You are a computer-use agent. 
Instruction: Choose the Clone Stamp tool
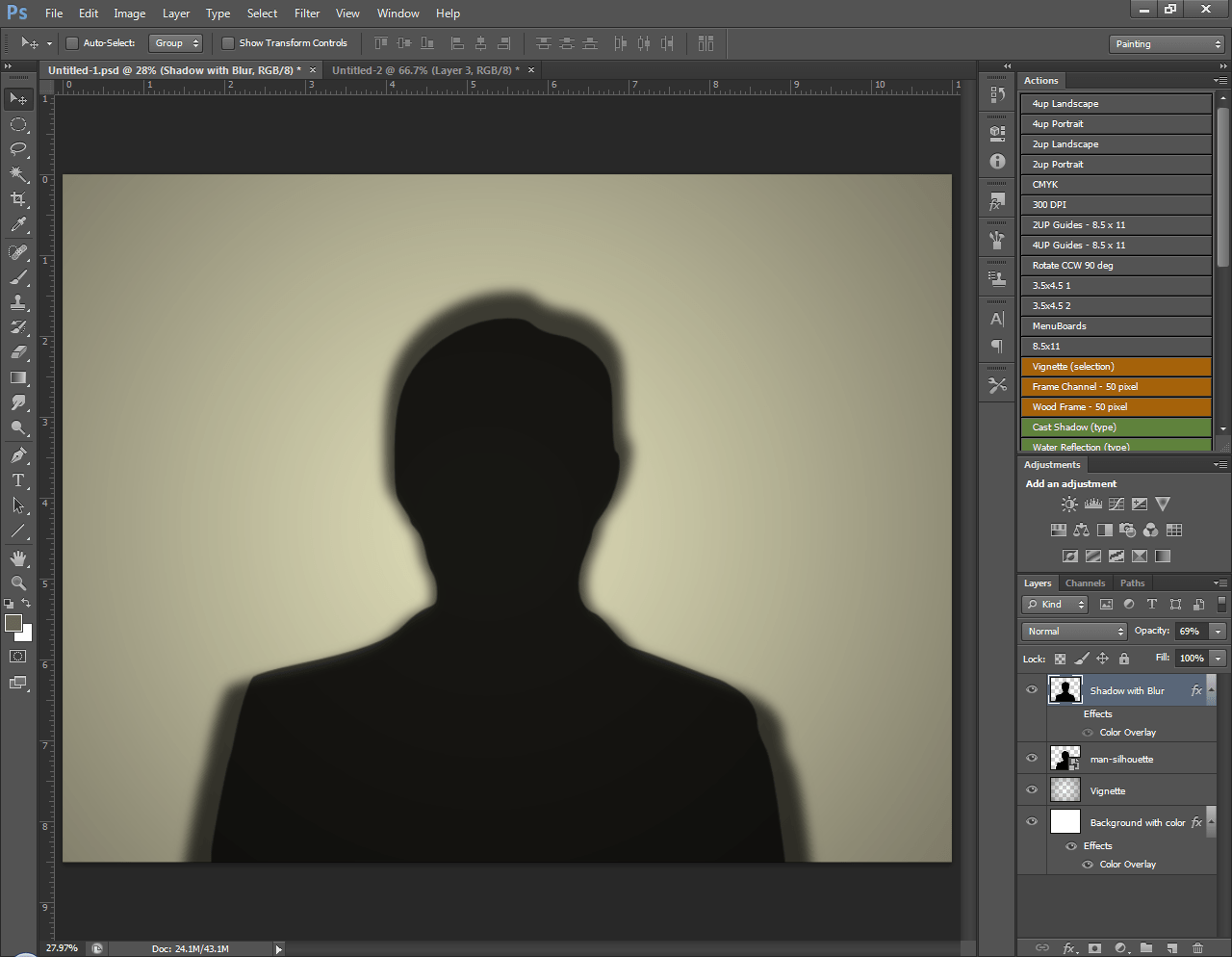[x=17, y=302]
